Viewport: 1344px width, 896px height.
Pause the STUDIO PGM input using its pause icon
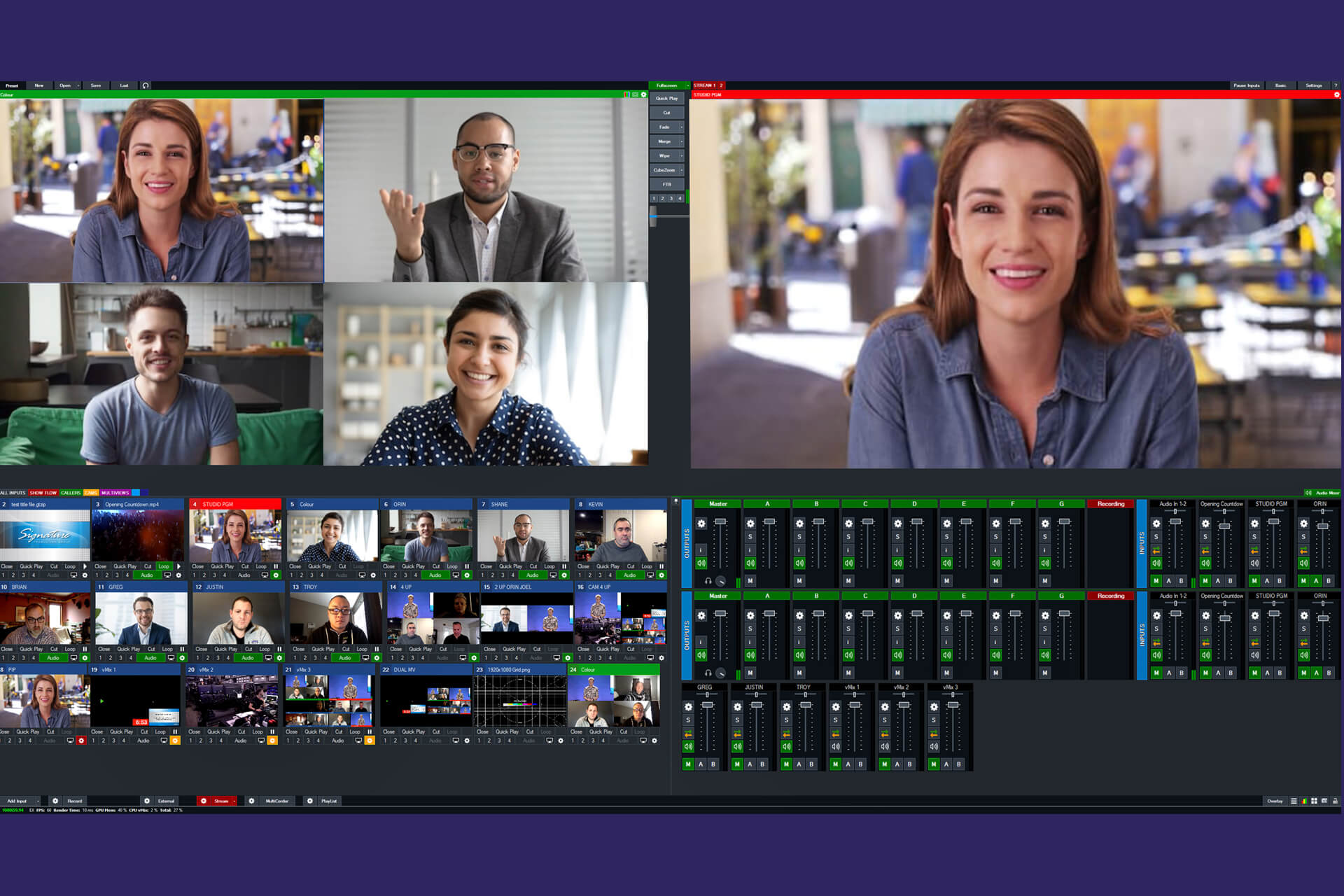[x=276, y=566]
